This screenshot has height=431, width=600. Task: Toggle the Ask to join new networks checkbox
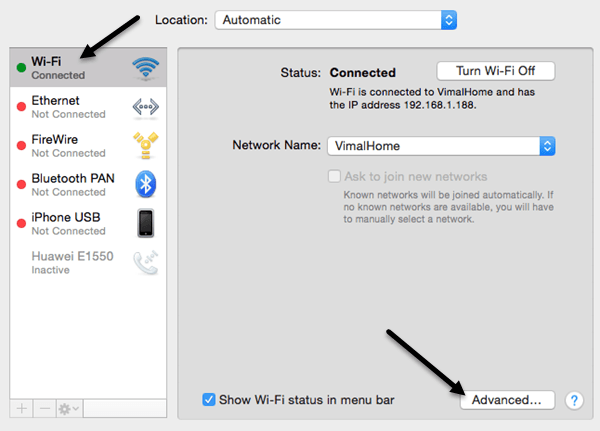pos(334,176)
